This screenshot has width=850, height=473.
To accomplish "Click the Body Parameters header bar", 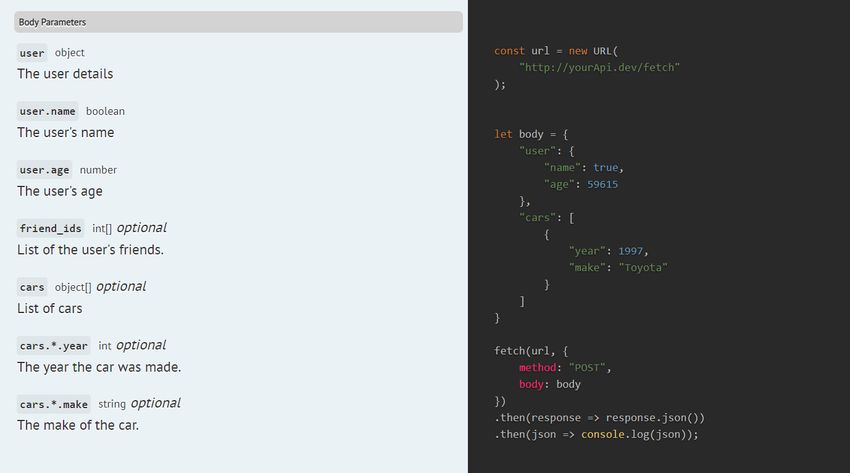I will click(239, 22).
